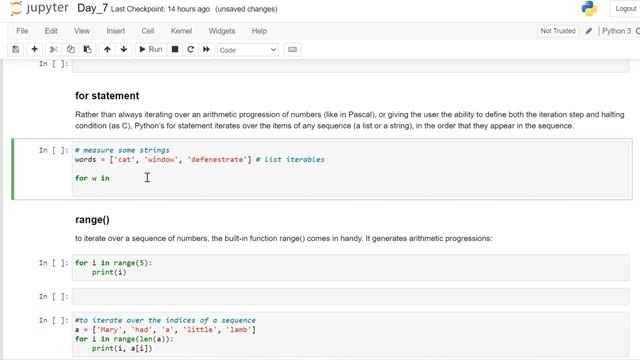640x360 pixels.
Task: Move the selected cell down
Action: tap(124, 49)
